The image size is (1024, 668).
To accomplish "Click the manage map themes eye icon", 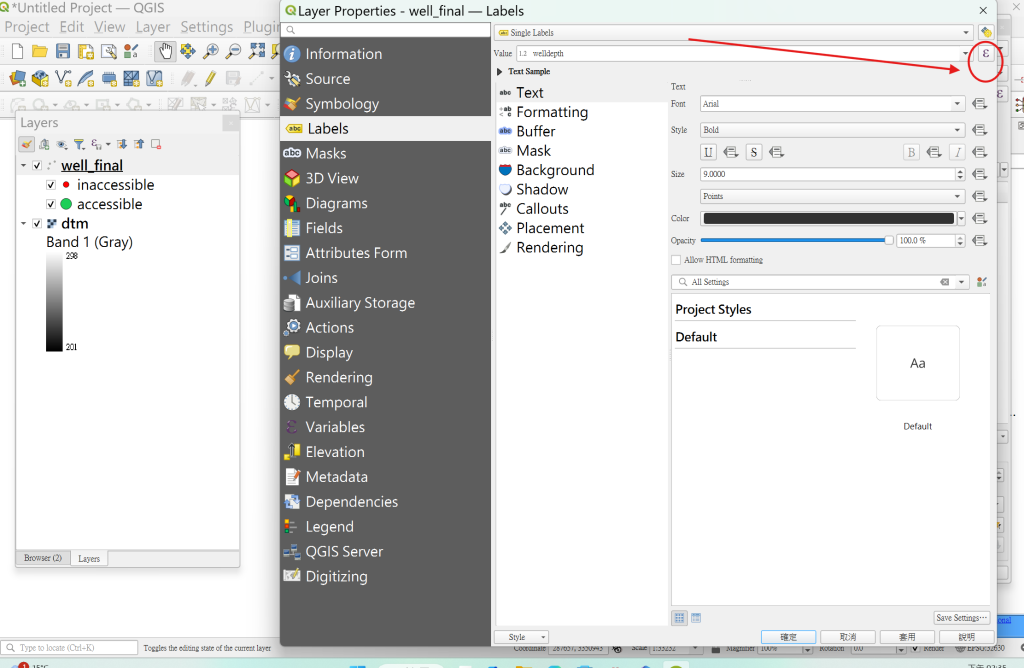I will 62,143.
